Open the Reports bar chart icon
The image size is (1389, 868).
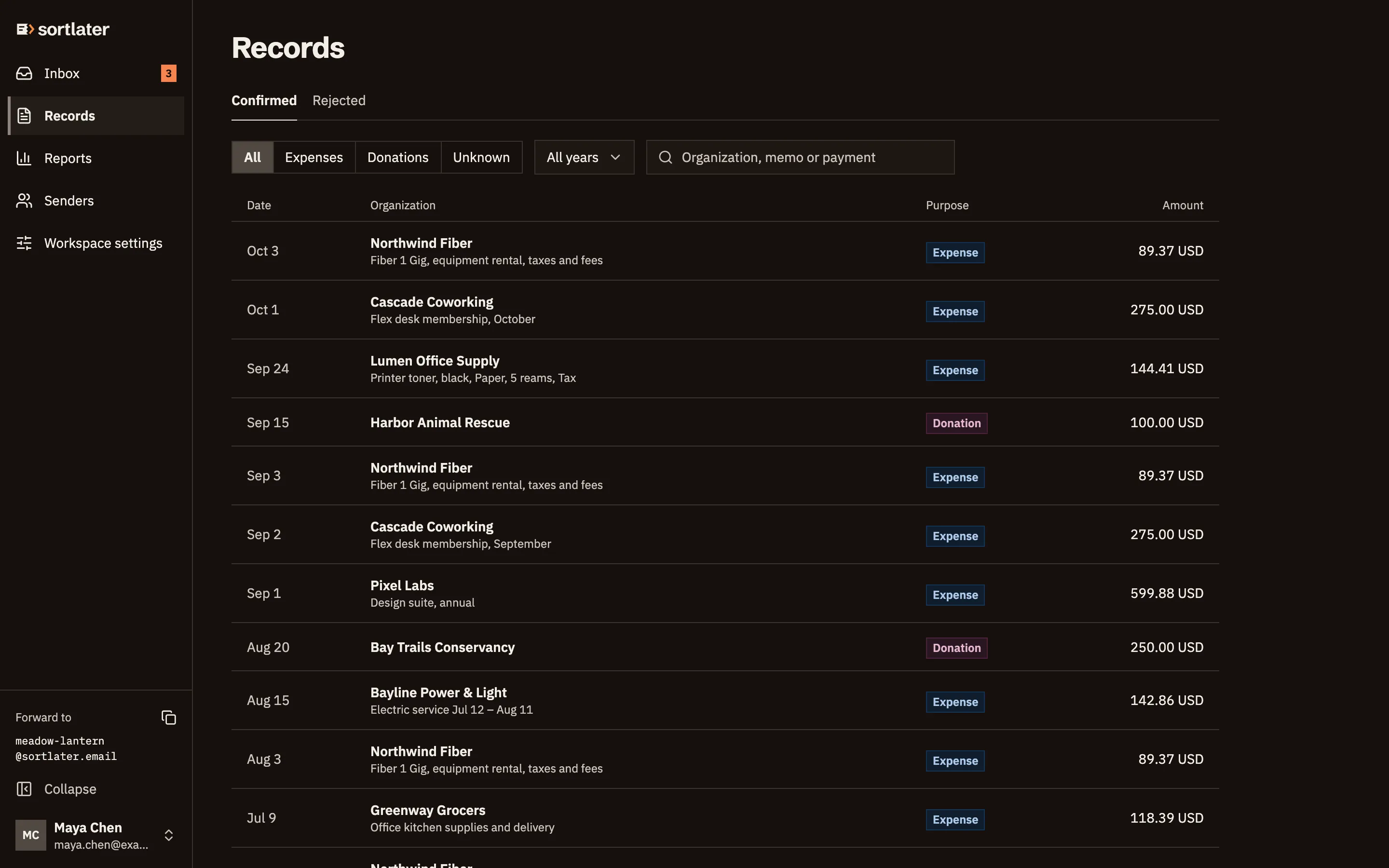pos(24,159)
